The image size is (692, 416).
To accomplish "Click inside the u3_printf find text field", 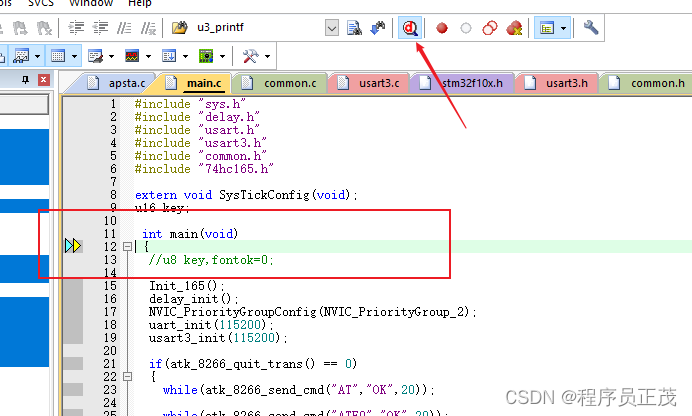I will coord(258,28).
